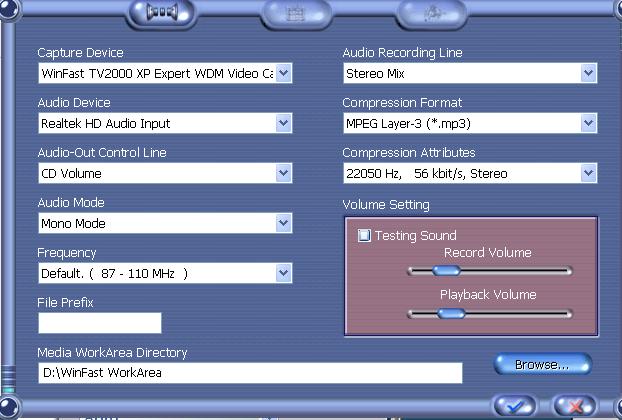The width and height of the screenshot is (622, 420).
Task: Open the audio settings tab with speakers icon
Action: tap(161, 13)
